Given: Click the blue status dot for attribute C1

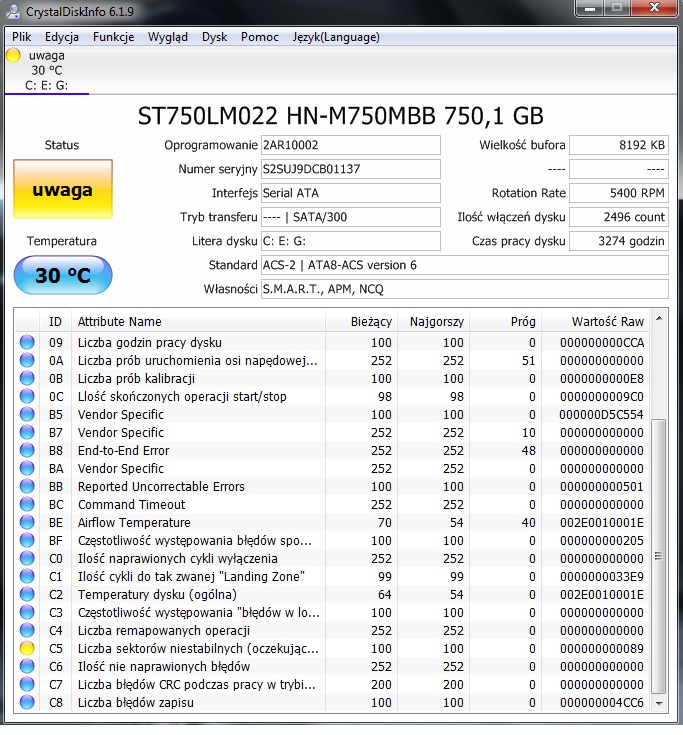Looking at the screenshot, I should [x=27, y=576].
